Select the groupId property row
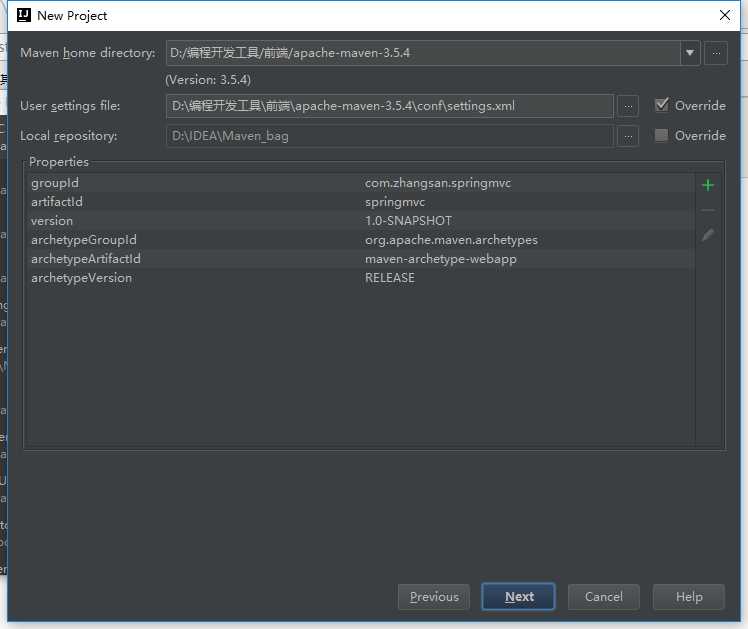 coord(361,183)
